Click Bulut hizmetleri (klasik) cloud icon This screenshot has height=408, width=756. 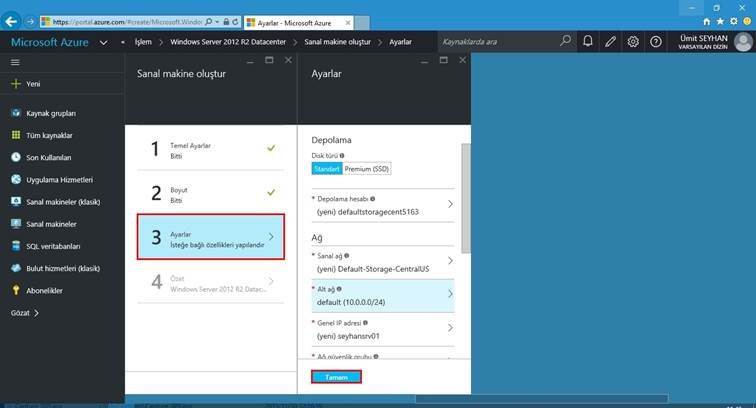16,268
